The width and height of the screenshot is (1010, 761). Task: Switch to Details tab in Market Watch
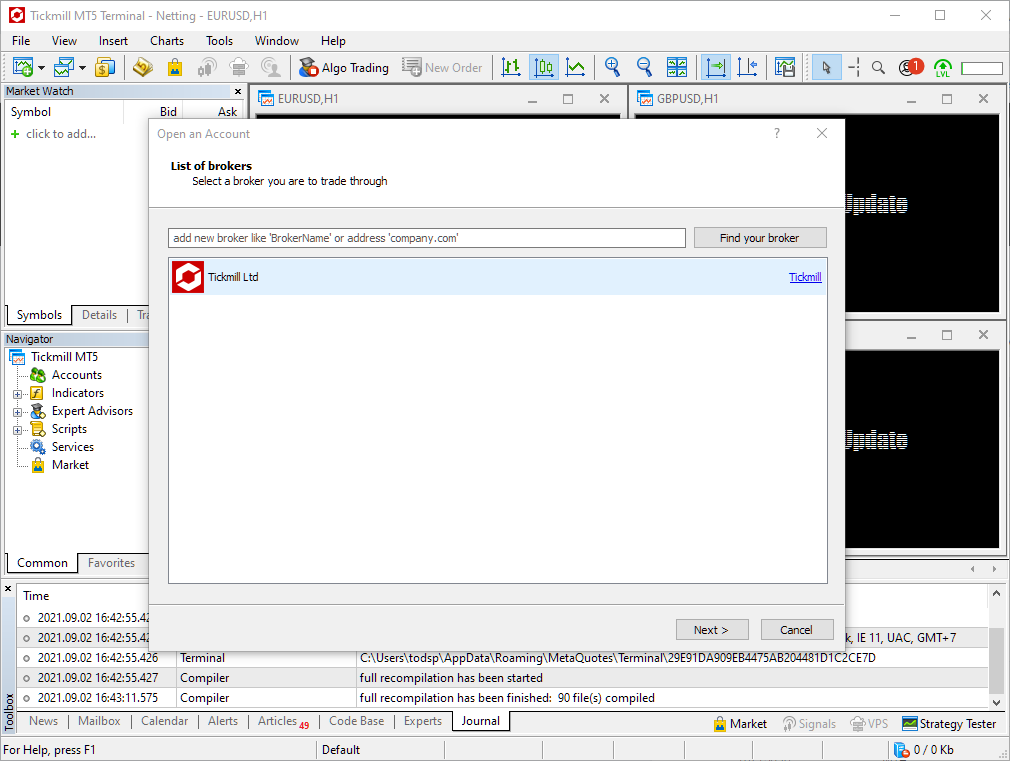tap(99, 315)
